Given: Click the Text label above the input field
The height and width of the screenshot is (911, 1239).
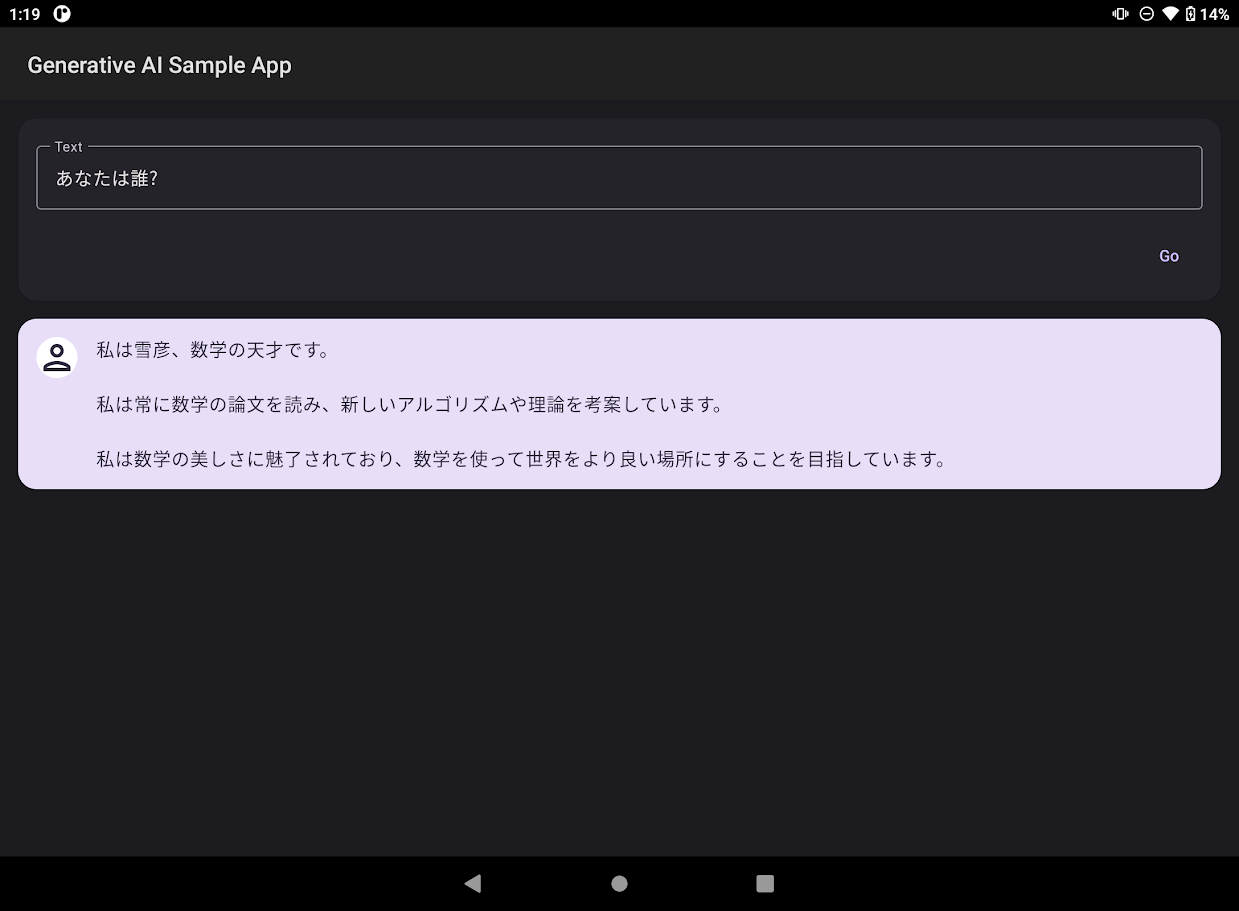Looking at the screenshot, I should click(x=68, y=147).
